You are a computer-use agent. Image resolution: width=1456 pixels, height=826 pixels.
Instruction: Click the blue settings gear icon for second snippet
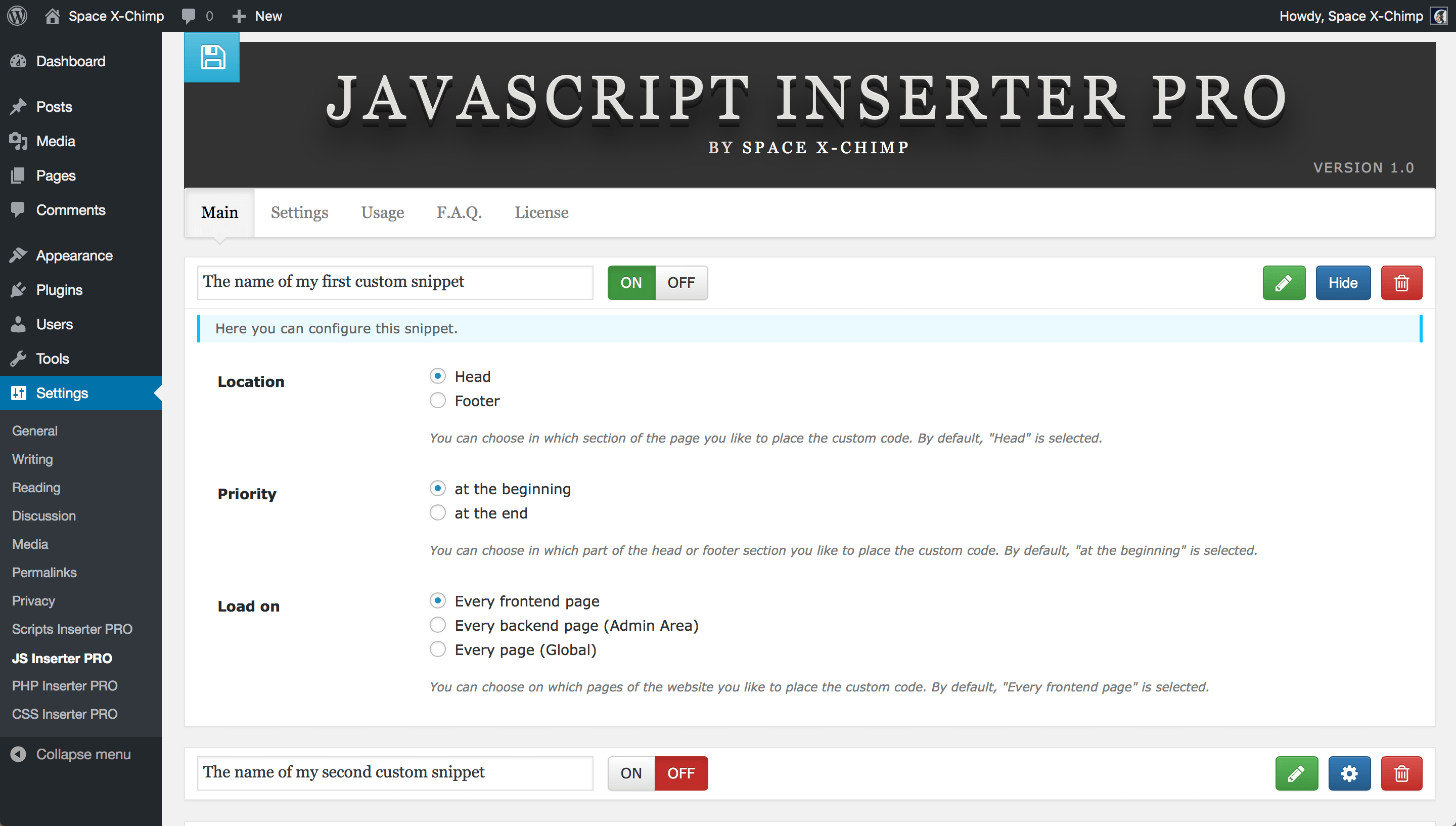tap(1348, 773)
